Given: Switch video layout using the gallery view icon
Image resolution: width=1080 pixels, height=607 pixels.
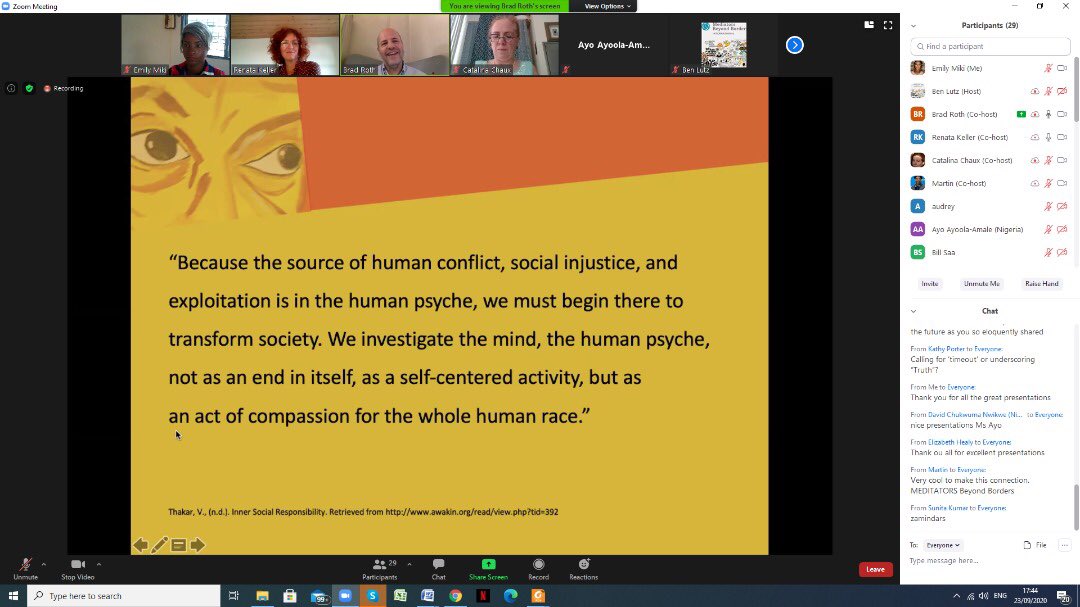Looking at the screenshot, I should [x=869, y=25].
